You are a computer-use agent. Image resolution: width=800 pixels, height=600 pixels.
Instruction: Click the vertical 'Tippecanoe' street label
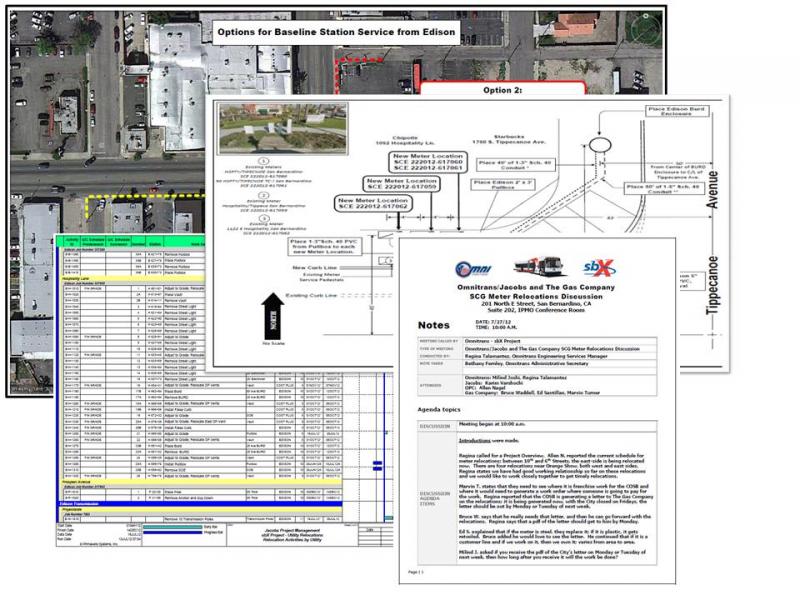[x=712, y=285]
